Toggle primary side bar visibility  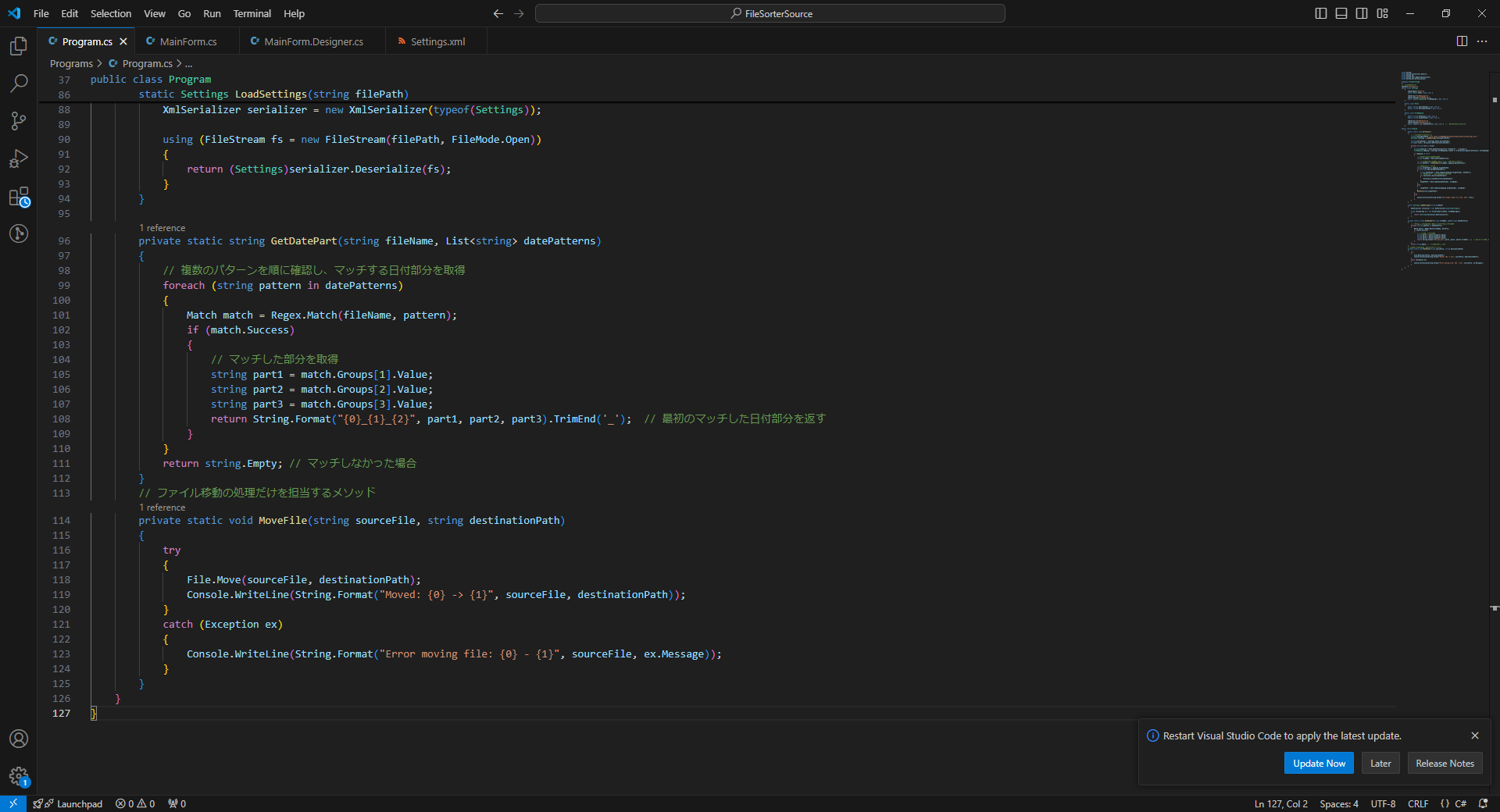(1321, 13)
